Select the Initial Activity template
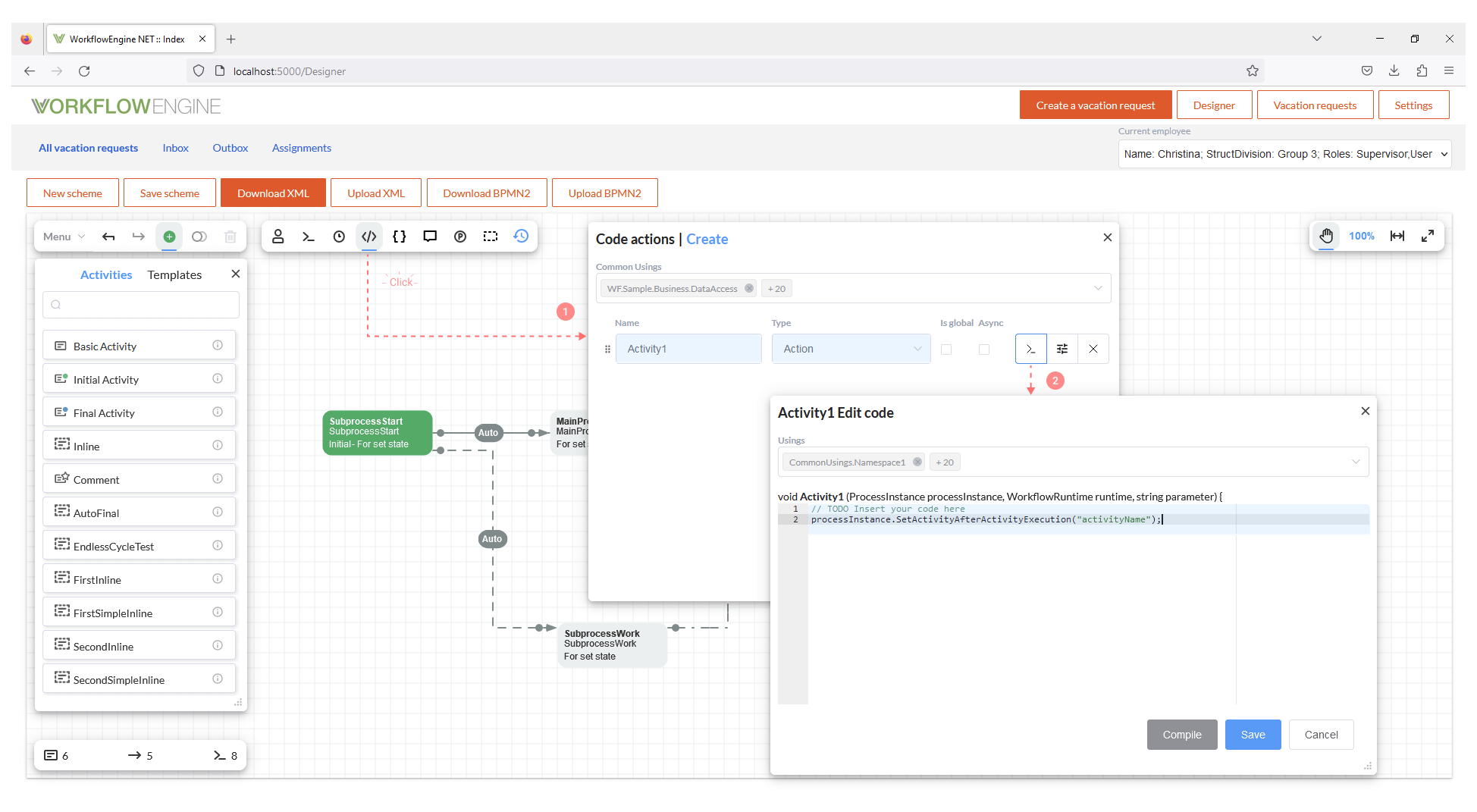1477x812 pixels. click(x=140, y=378)
